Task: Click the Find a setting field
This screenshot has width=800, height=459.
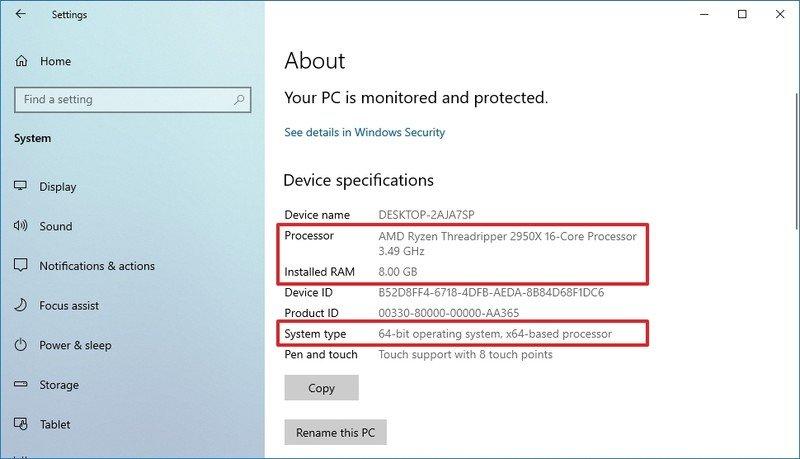Action: [133, 99]
